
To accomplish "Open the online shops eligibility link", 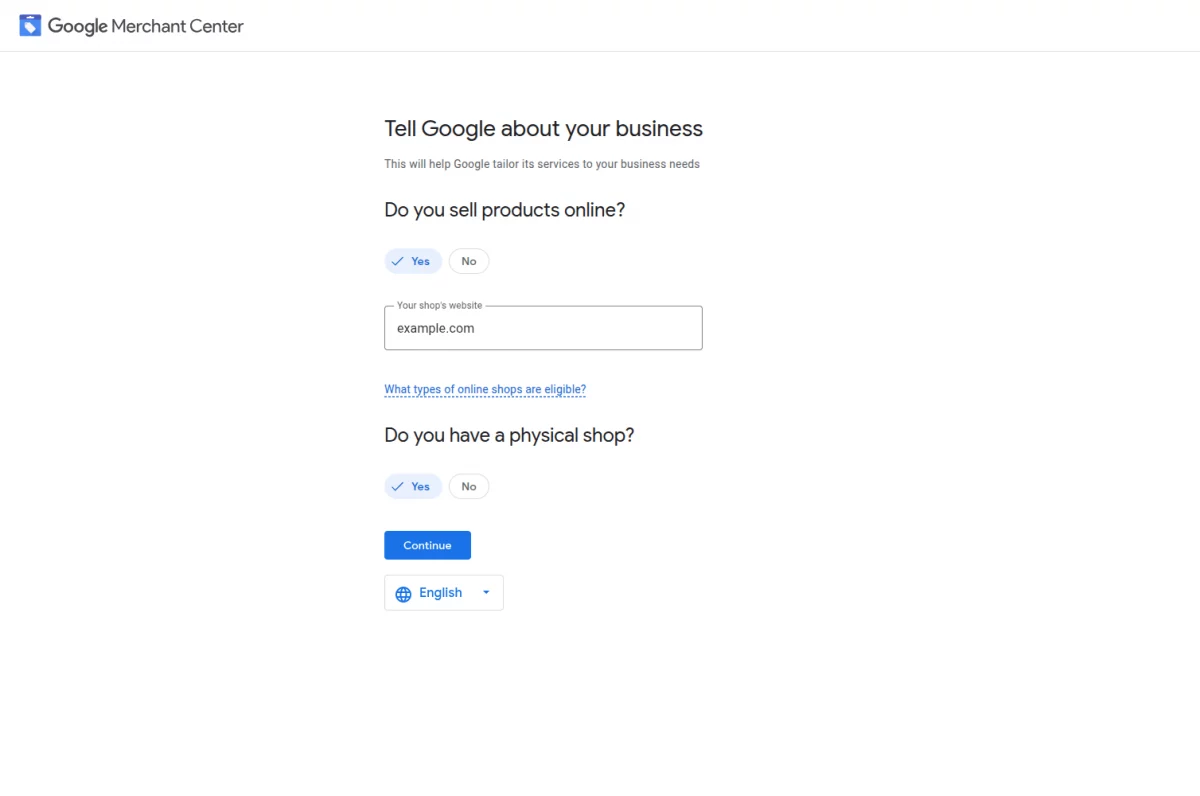I will coord(485,389).
